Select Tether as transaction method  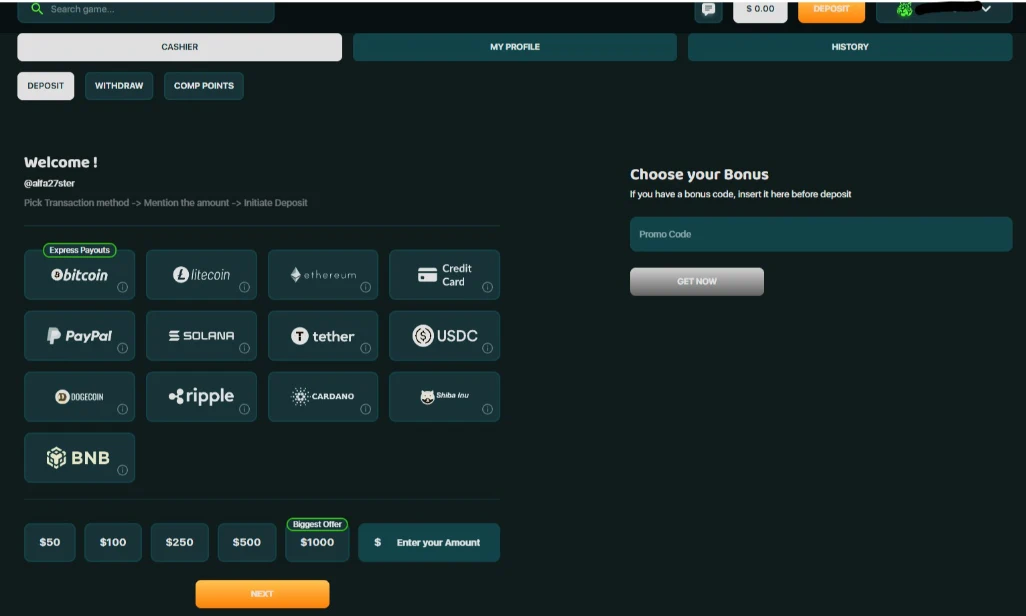322,335
